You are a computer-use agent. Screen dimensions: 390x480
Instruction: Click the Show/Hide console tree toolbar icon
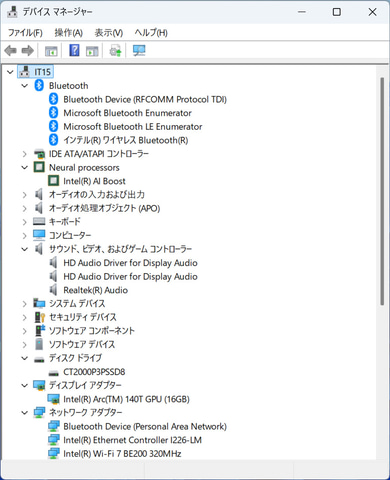(51, 51)
